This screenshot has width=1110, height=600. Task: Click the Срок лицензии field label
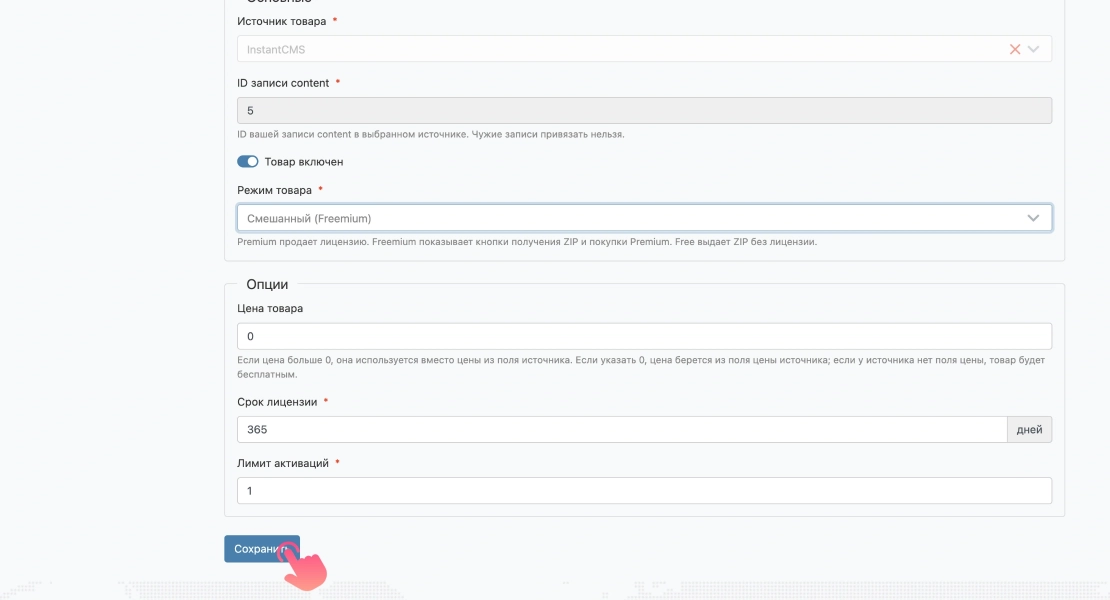(277, 402)
